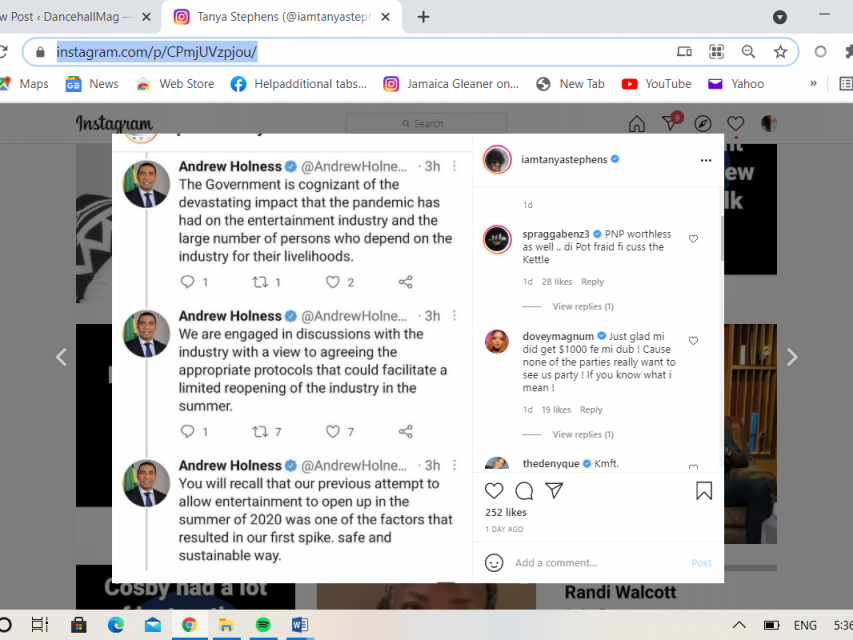This screenshot has height=640, width=853.
Task: Open Spotify from the Windows taskbar
Action: pyautogui.click(x=262, y=625)
